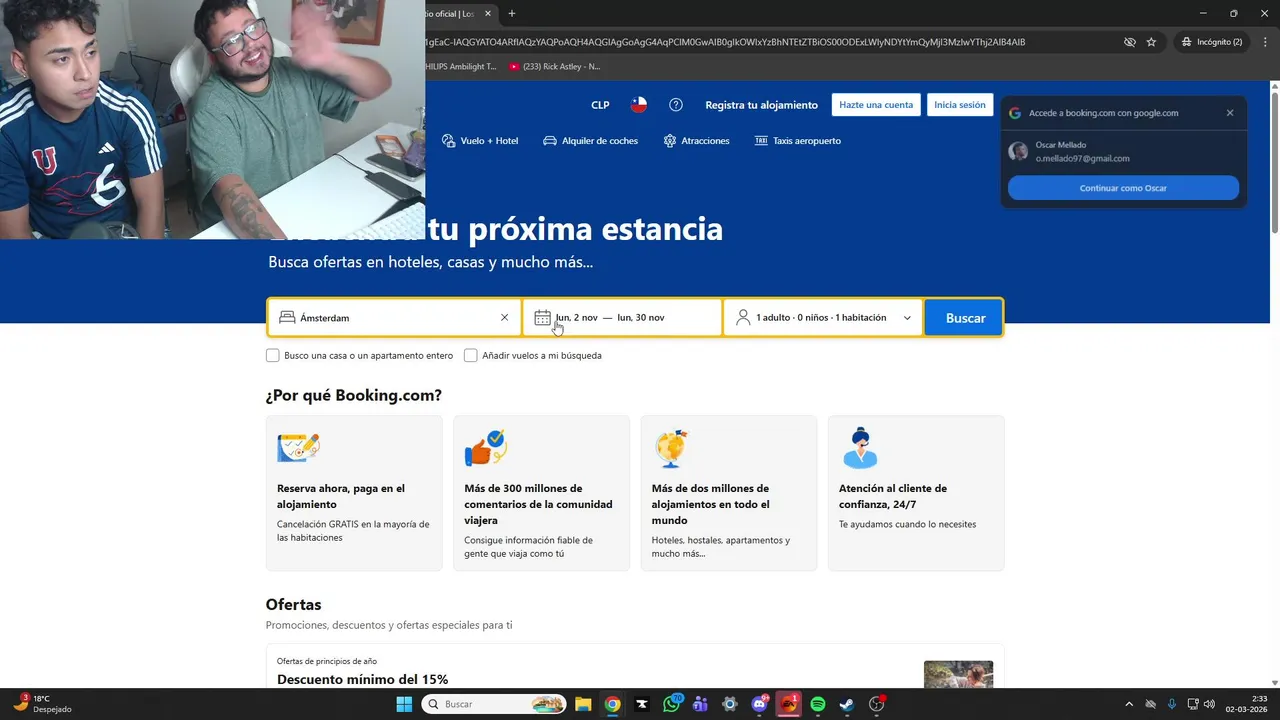Click the tracking protection eye icon

(x=1129, y=42)
